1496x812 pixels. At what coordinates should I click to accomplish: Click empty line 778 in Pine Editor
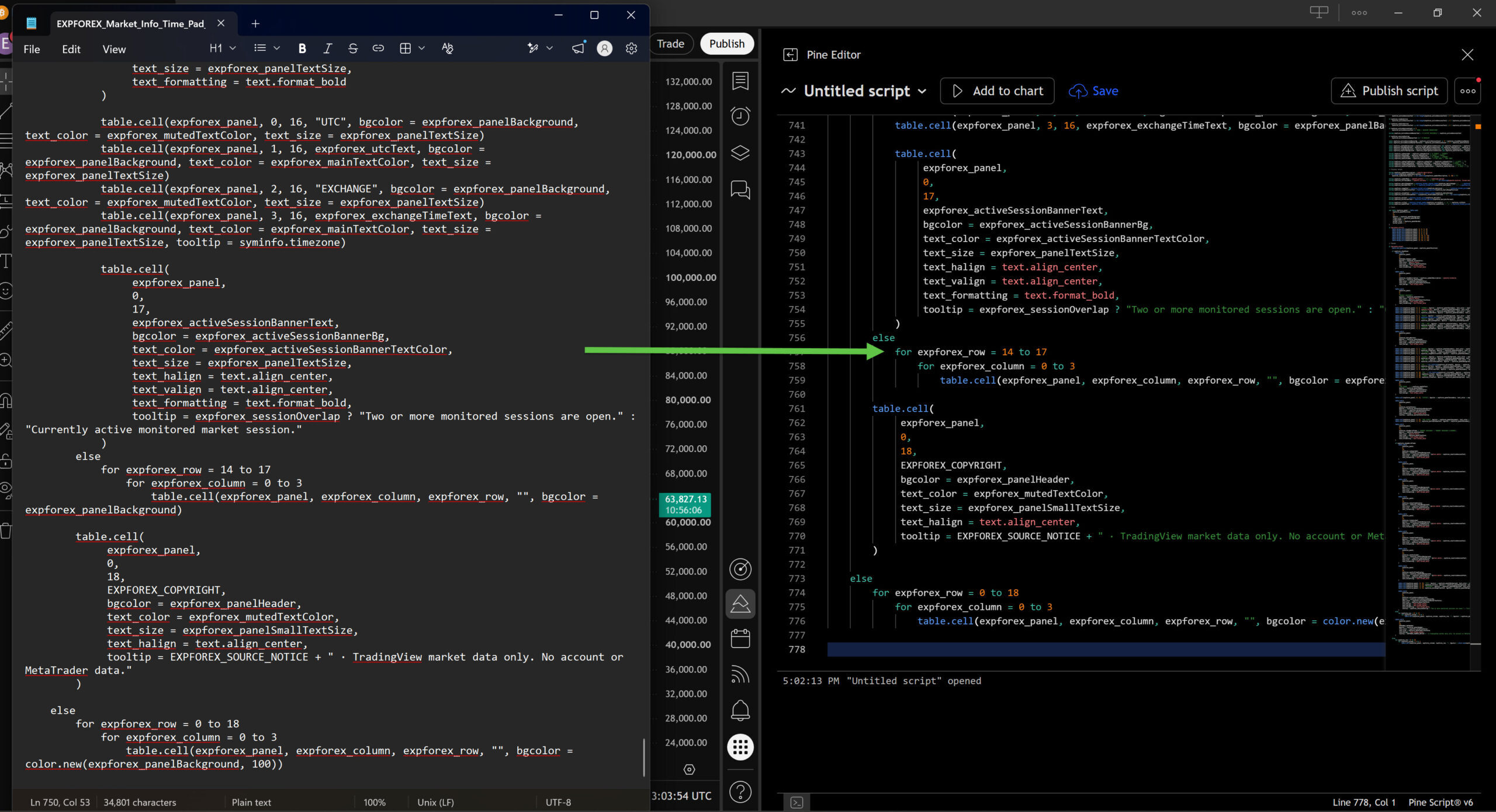pos(1106,650)
